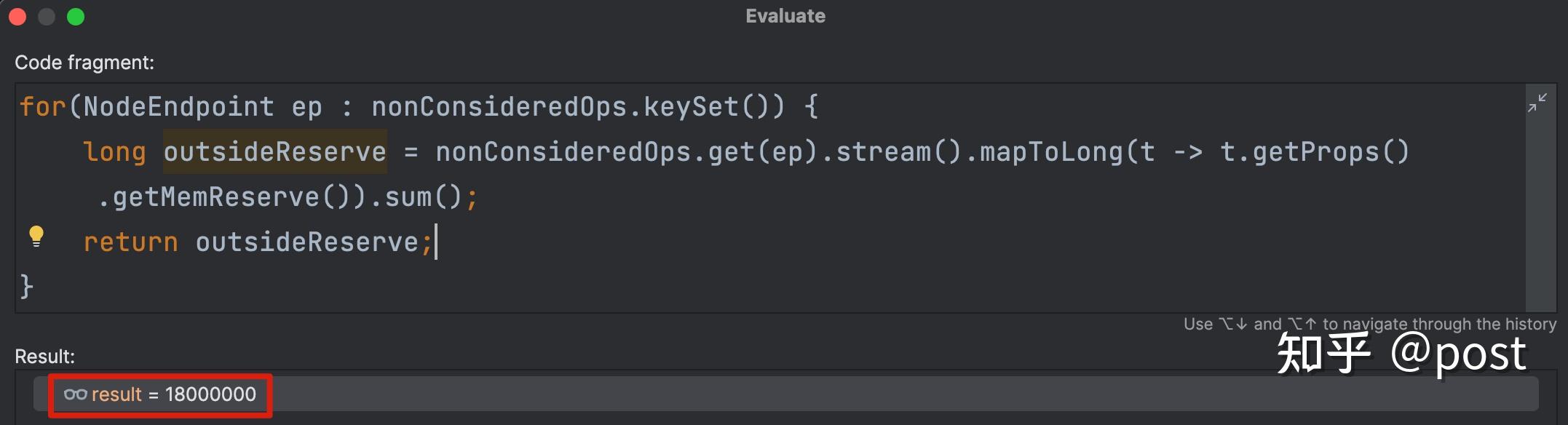The width and height of the screenshot is (1568, 425).
Task: Select the result = 18000000 row
Action: pyautogui.click(x=785, y=394)
